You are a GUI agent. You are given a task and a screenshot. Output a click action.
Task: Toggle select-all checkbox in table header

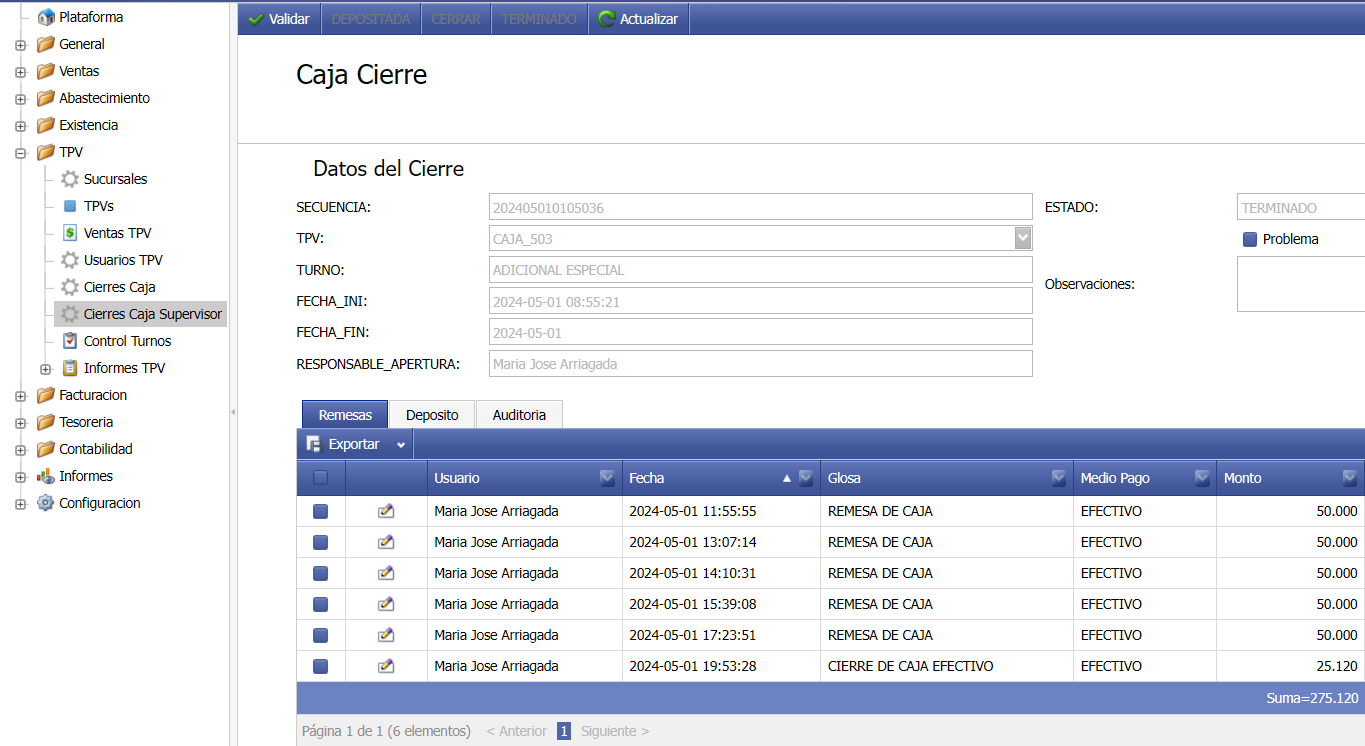point(320,478)
